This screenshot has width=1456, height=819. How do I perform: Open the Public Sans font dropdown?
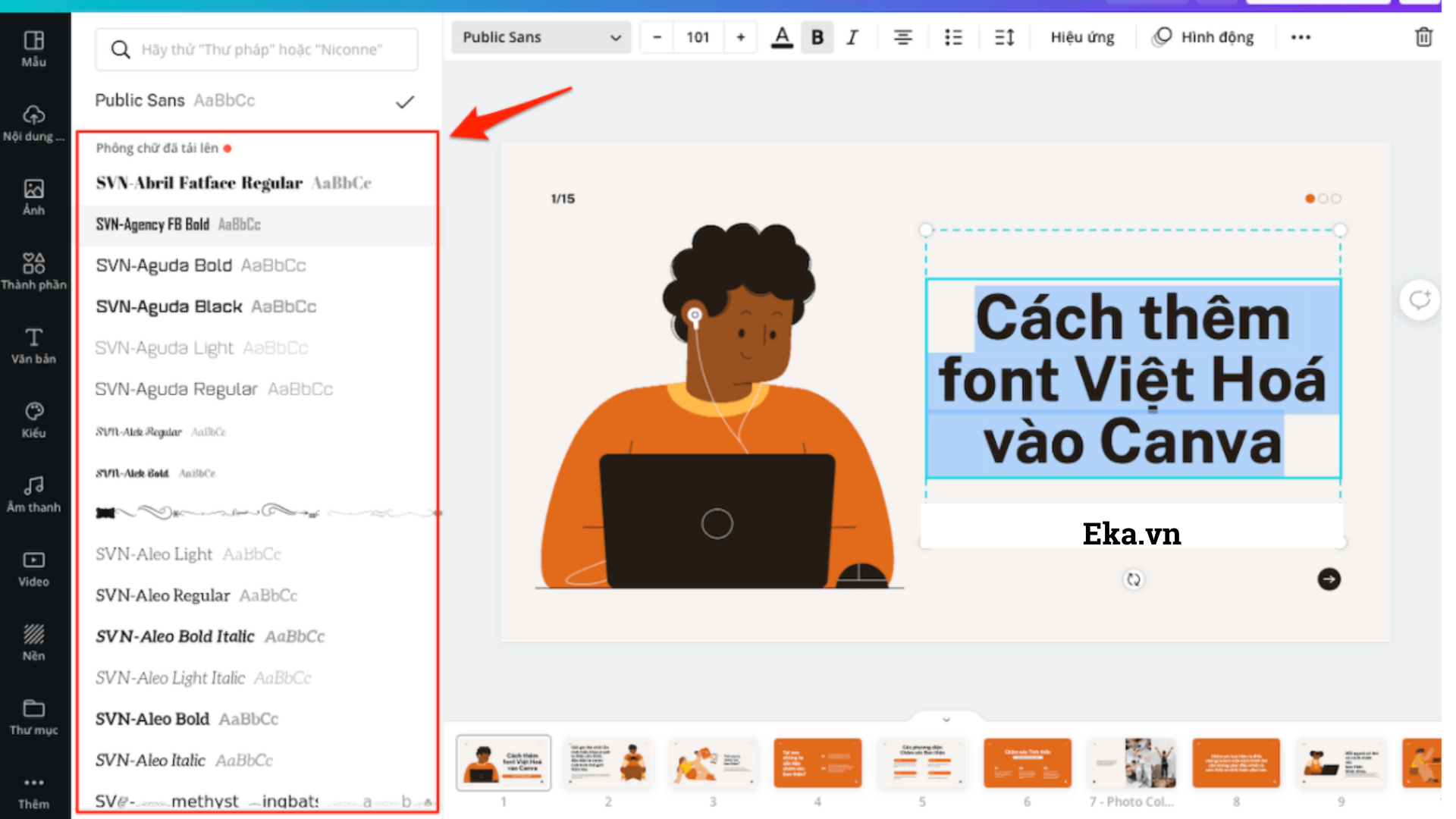[x=541, y=37]
